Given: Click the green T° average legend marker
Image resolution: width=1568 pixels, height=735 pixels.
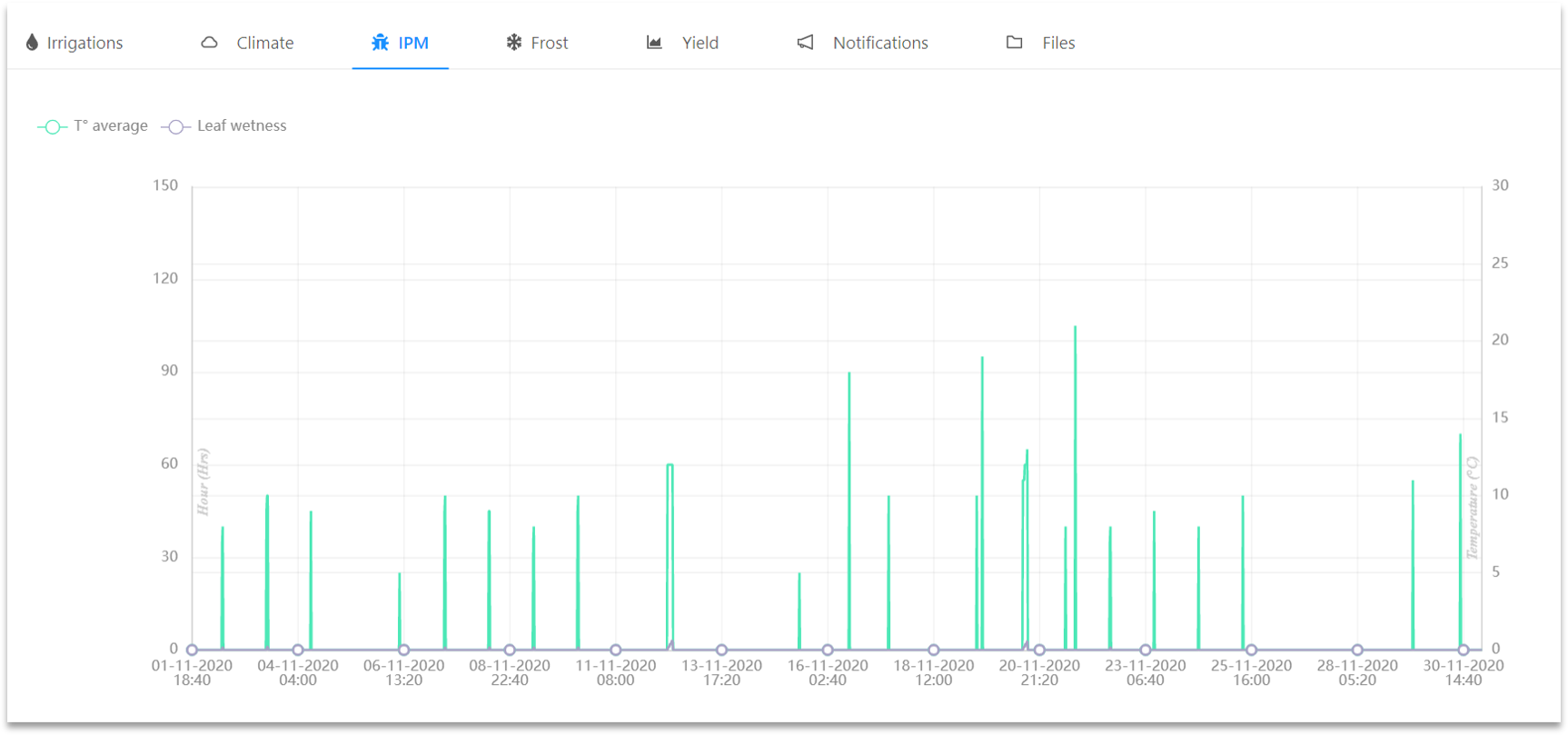Looking at the screenshot, I should pyautogui.click(x=53, y=127).
